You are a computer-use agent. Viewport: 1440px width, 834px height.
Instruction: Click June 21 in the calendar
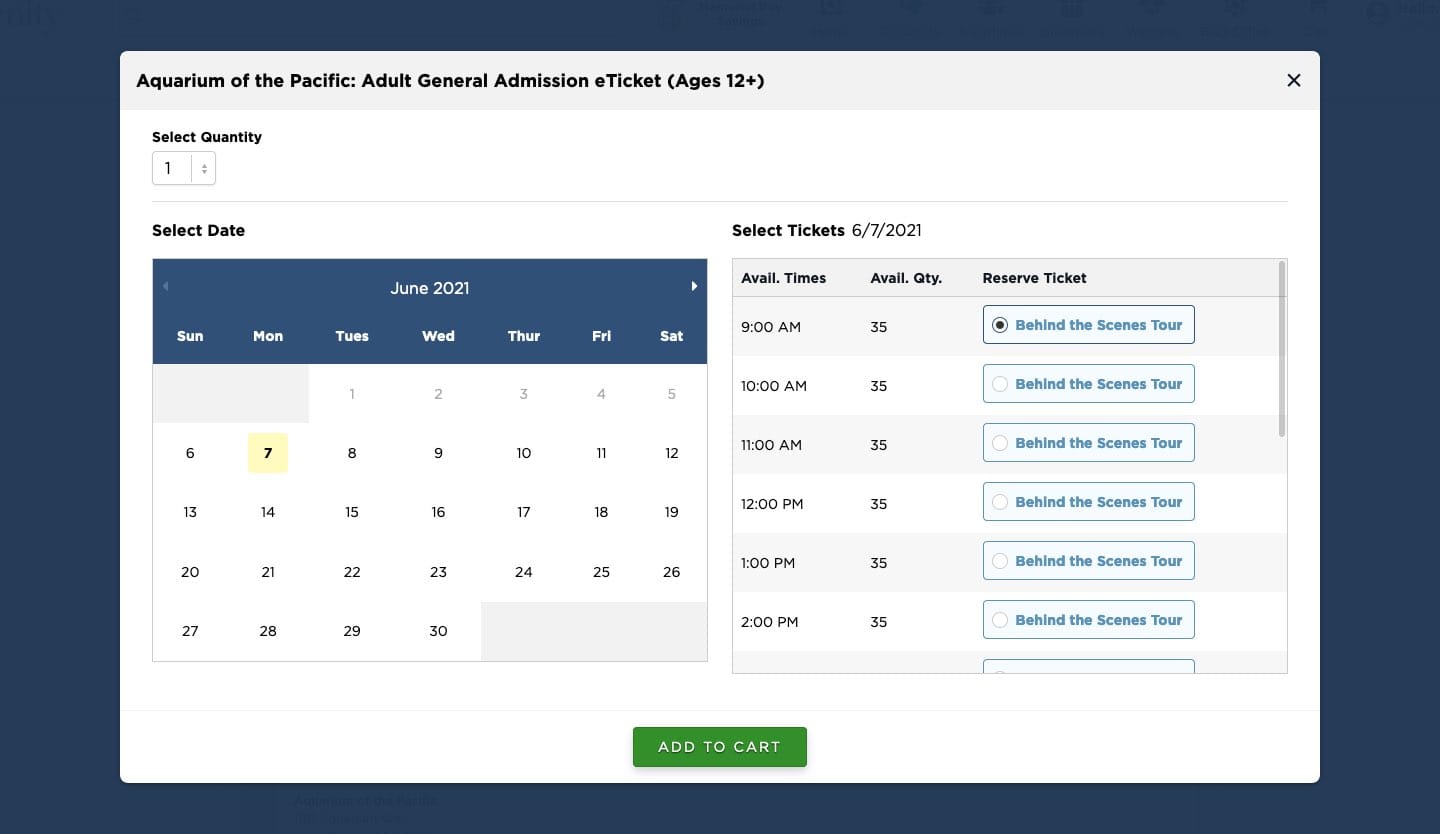click(x=268, y=572)
